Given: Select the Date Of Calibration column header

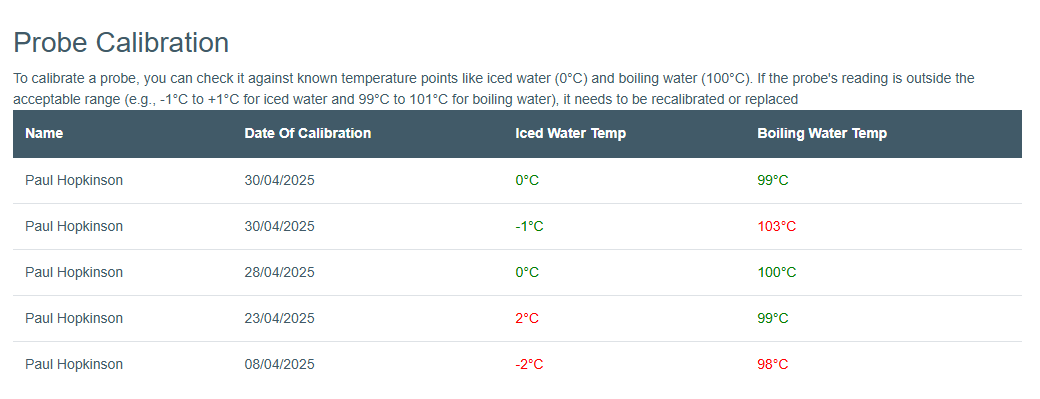Looking at the screenshot, I should (308, 133).
